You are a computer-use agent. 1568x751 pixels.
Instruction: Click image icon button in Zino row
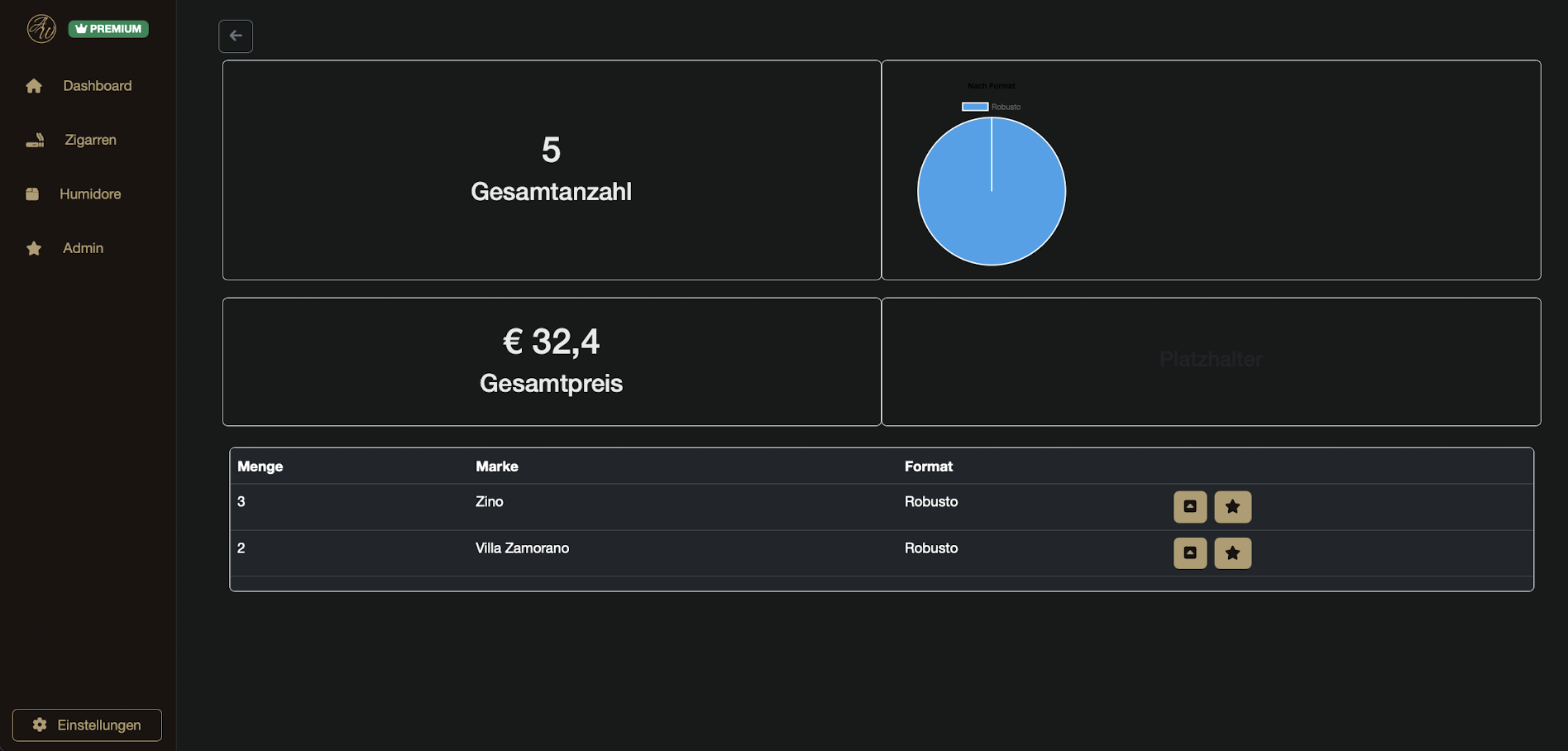[x=1190, y=507]
